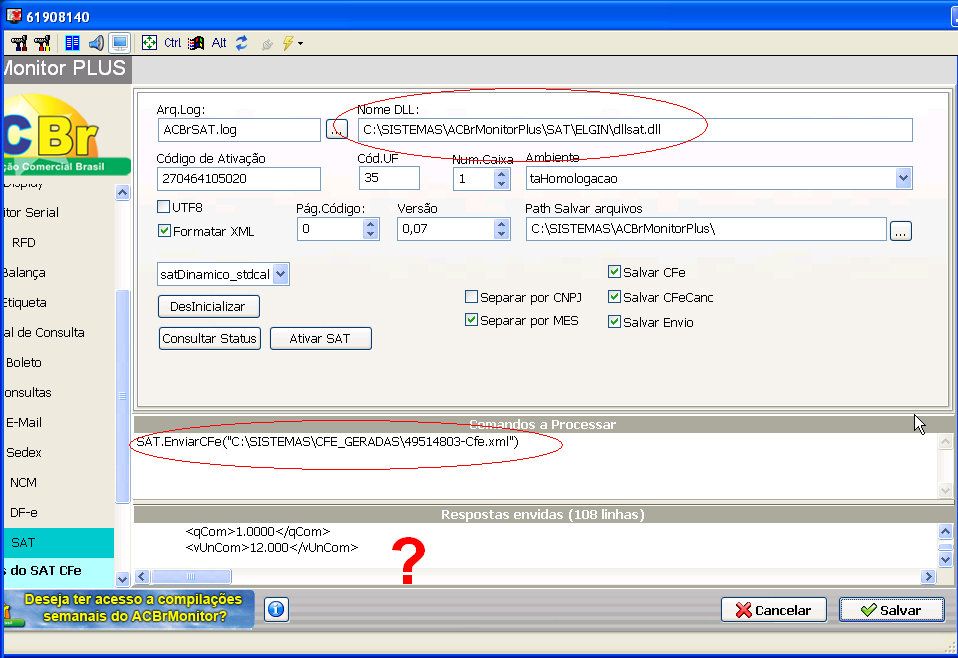Uncheck the Salvar CFeCanc checkbox
This screenshot has height=658, width=958.
tap(615, 297)
